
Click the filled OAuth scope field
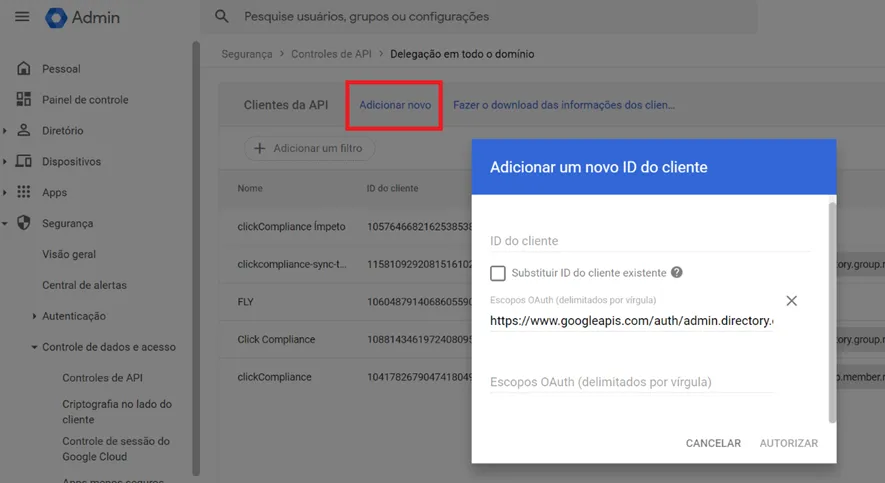(632, 321)
